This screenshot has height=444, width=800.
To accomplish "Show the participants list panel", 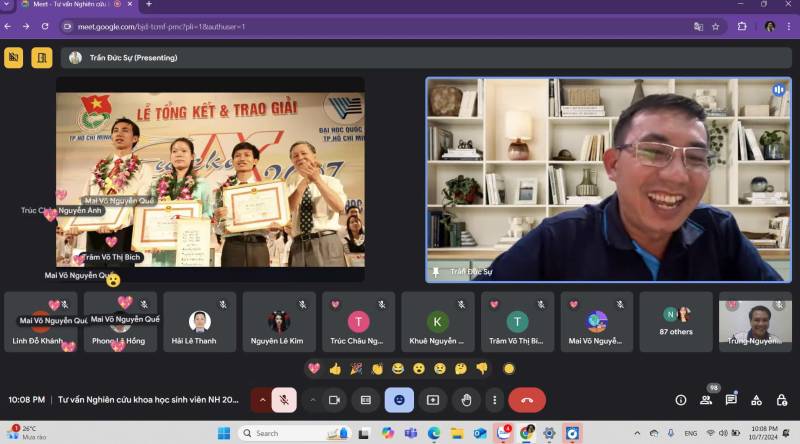I will (x=706, y=400).
